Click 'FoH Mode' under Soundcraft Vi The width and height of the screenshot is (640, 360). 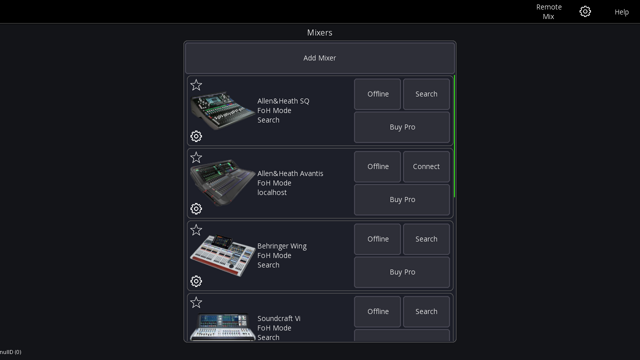pos(274,328)
